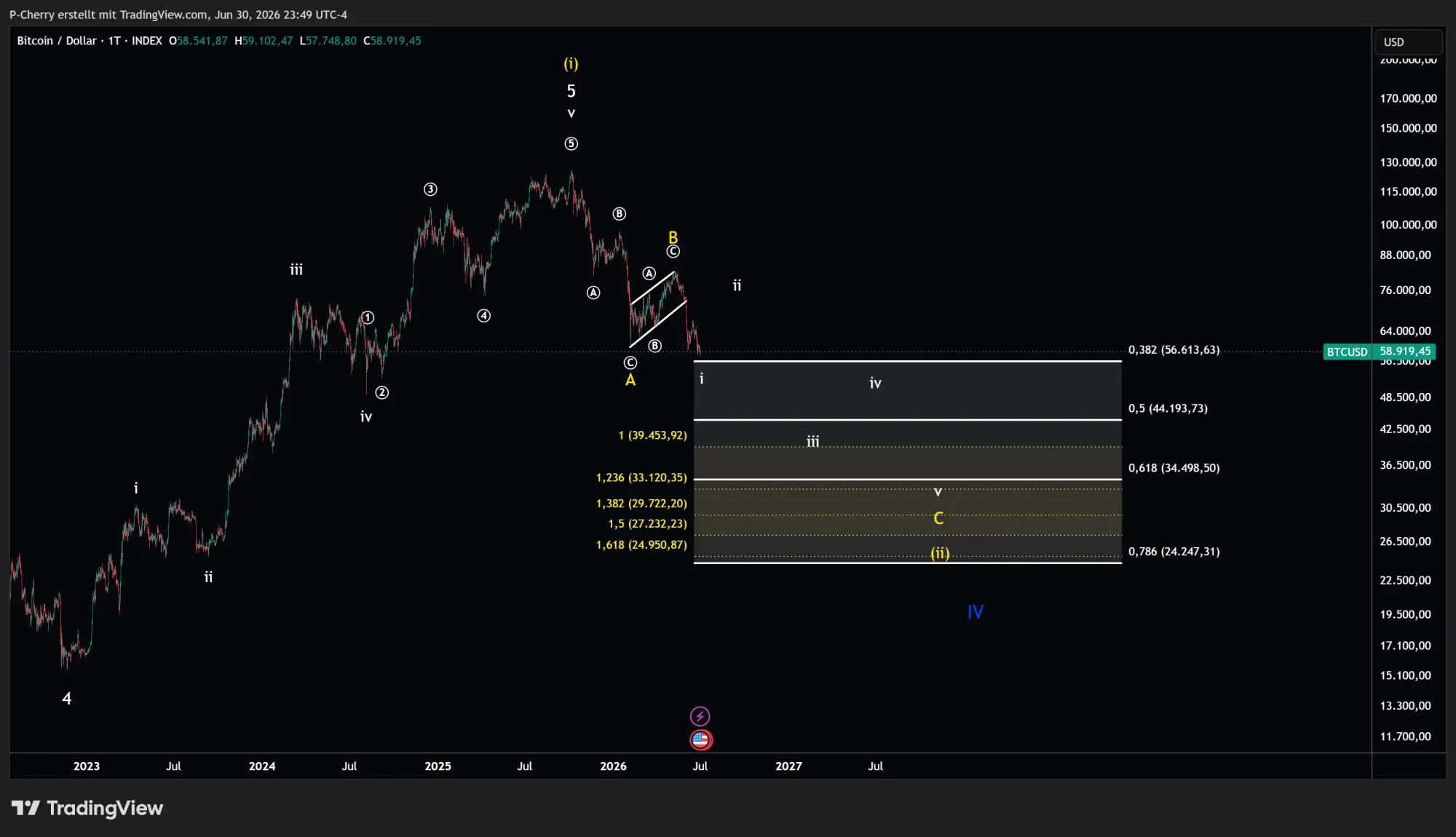The height and width of the screenshot is (837, 1456).
Task: Select the circled 4 wave label
Action: coord(483,315)
